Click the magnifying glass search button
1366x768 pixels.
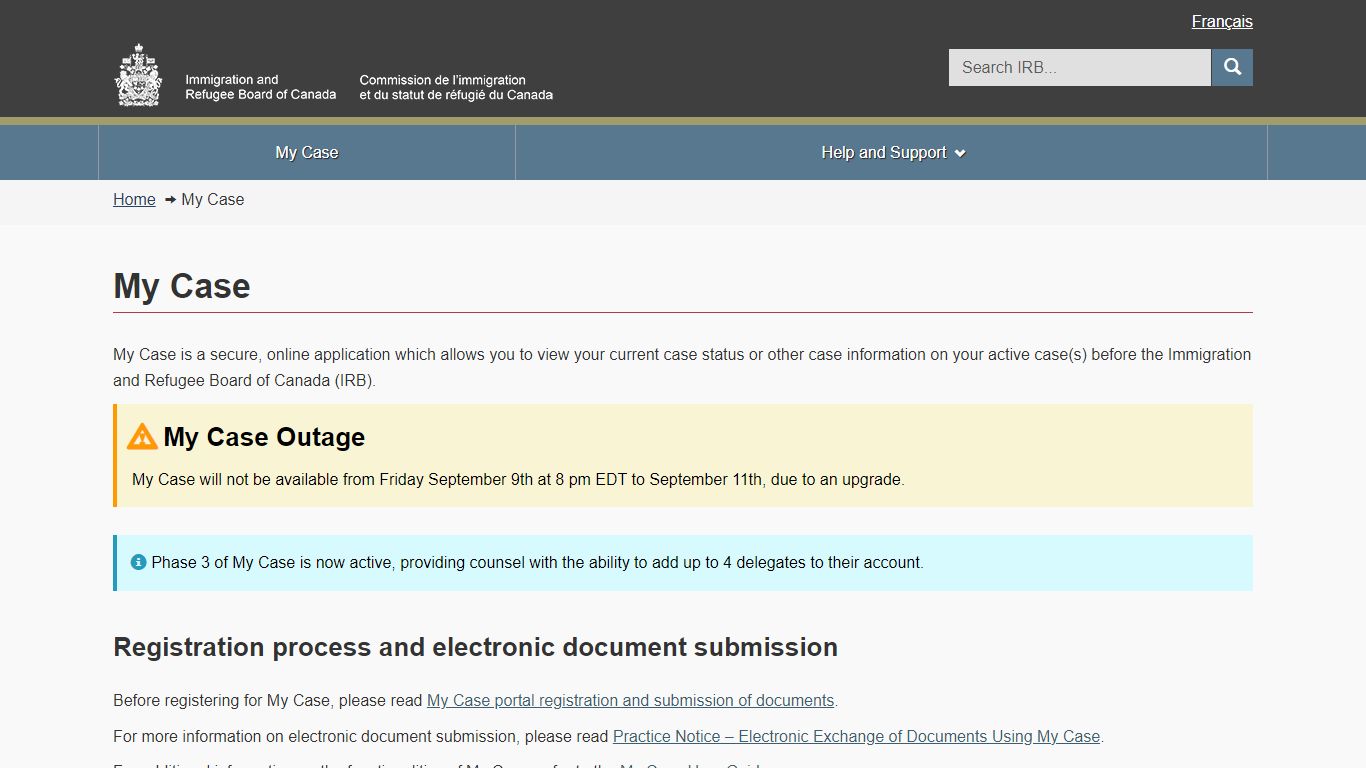click(x=1232, y=67)
